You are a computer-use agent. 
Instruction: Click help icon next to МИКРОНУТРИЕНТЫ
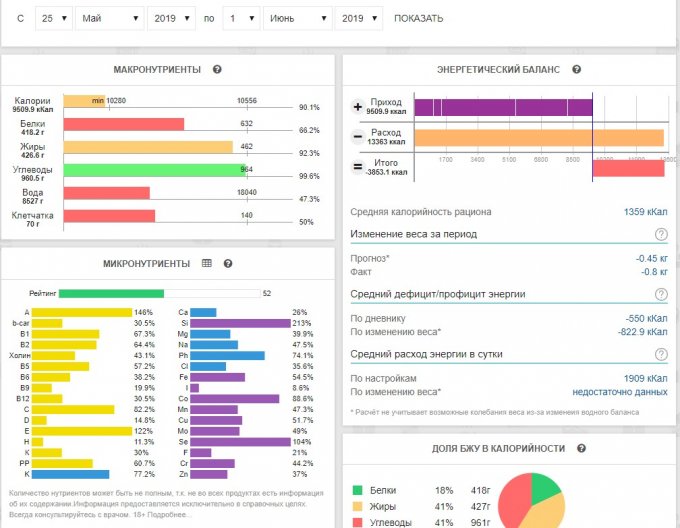(228, 263)
